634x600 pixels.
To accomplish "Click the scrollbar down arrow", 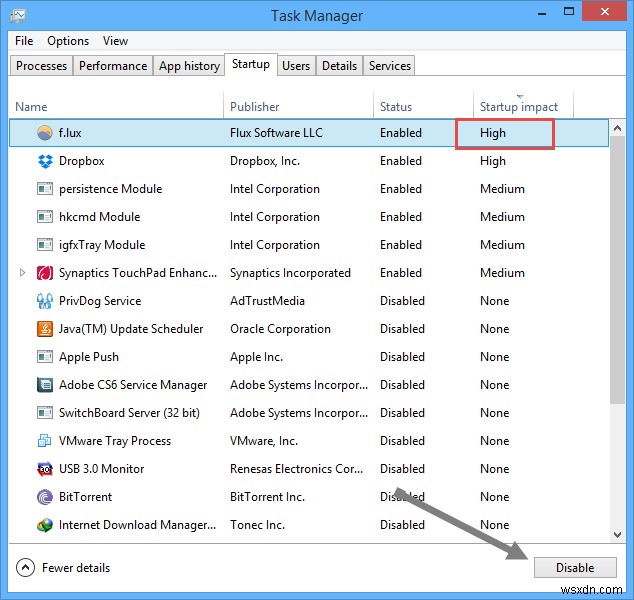I will point(617,535).
